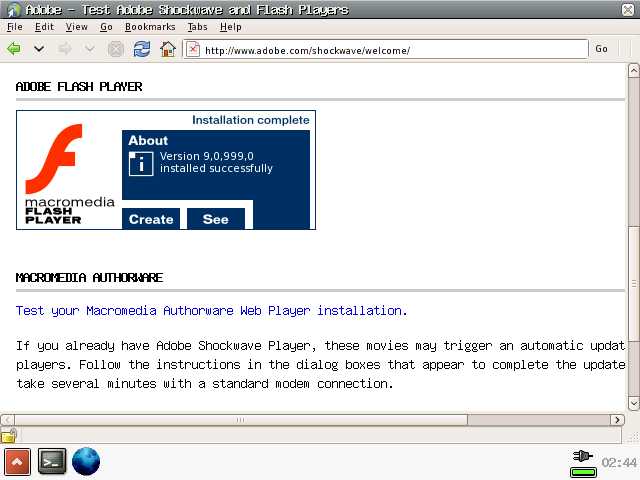
Task: Open the Edit menu
Action: [44, 27]
